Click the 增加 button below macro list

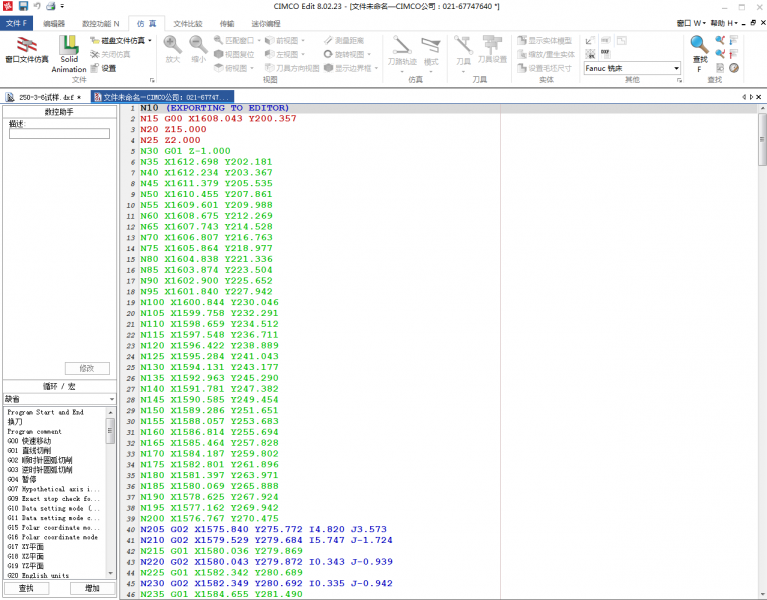pyautogui.click(x=92, y=588)
